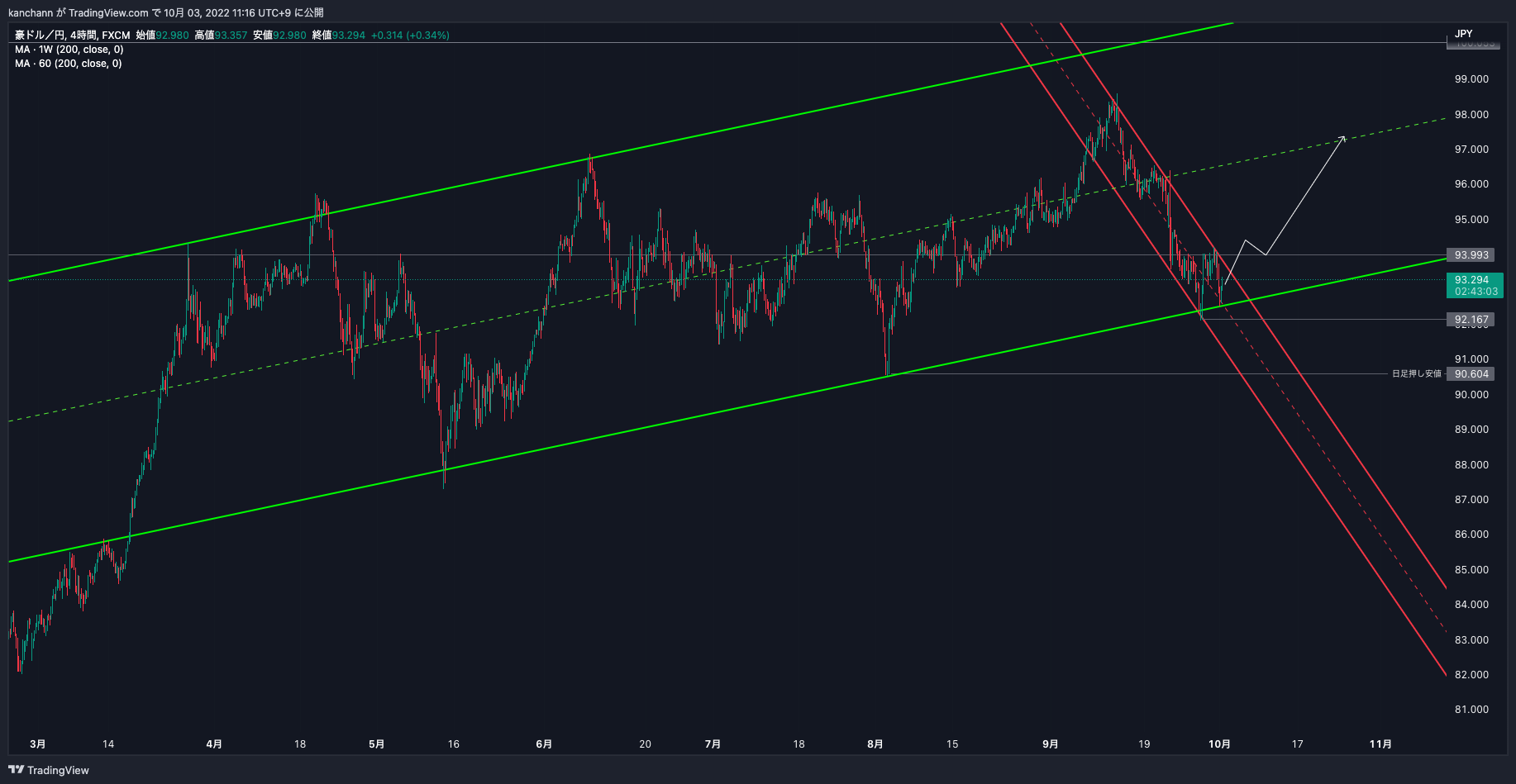
Task: Click the 81.000 price axis label
Action: (1471, 710)
